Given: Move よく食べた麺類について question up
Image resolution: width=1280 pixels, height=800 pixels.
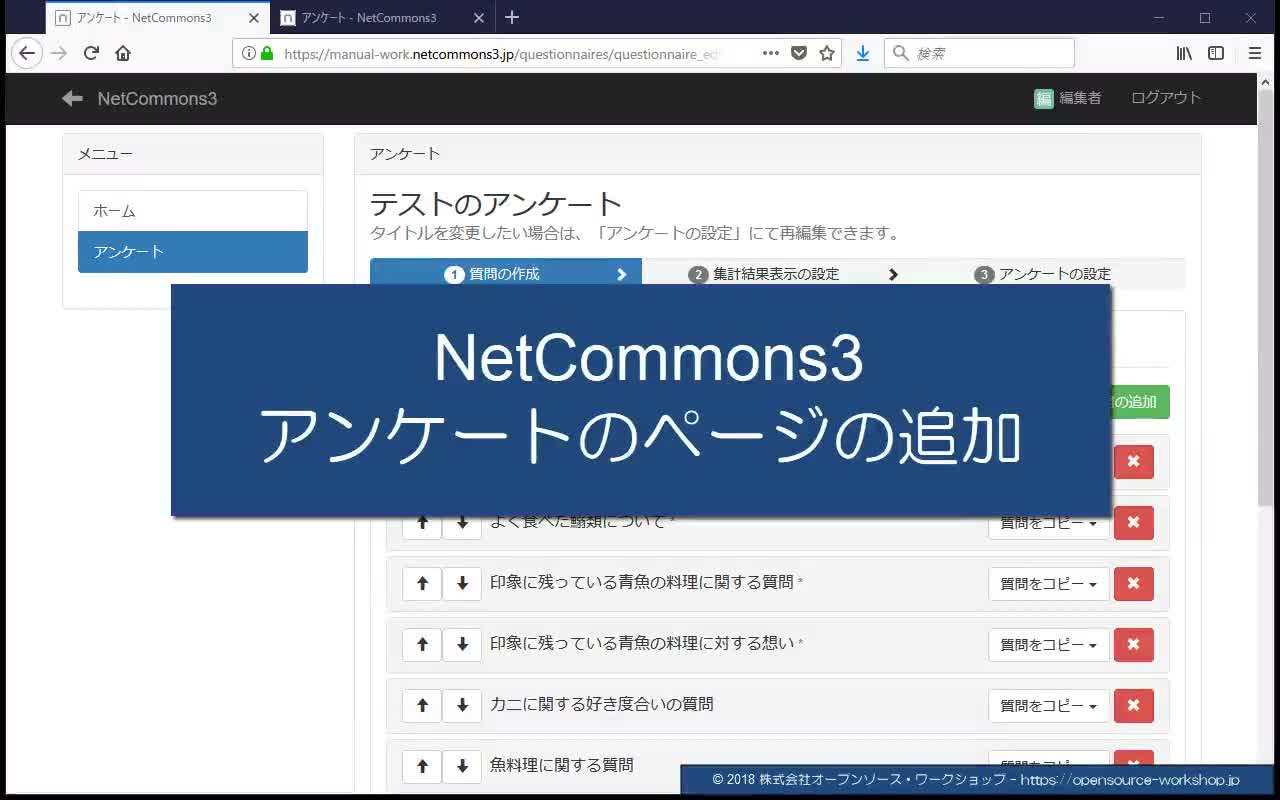Looking at the screenshot, I should pyautogui.click(x=422, y=526).
